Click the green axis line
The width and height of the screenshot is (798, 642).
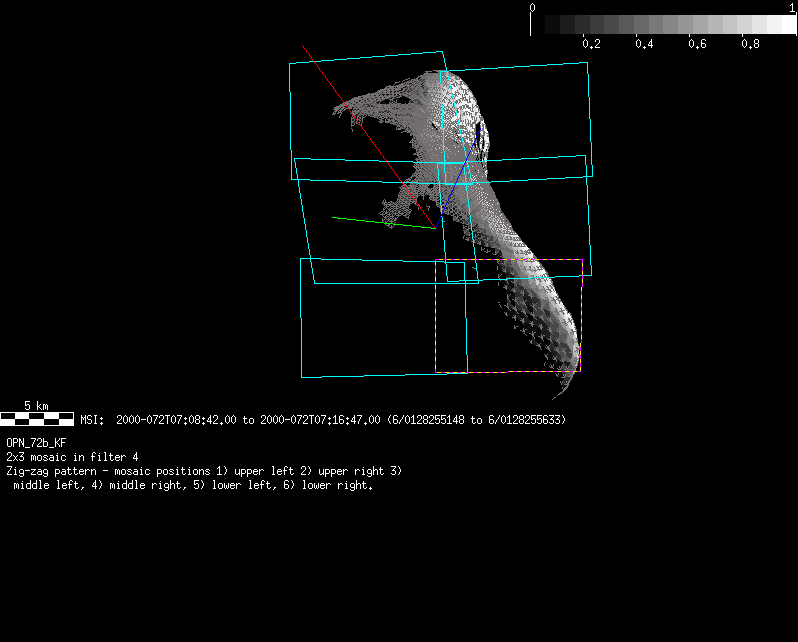(380, 222)
